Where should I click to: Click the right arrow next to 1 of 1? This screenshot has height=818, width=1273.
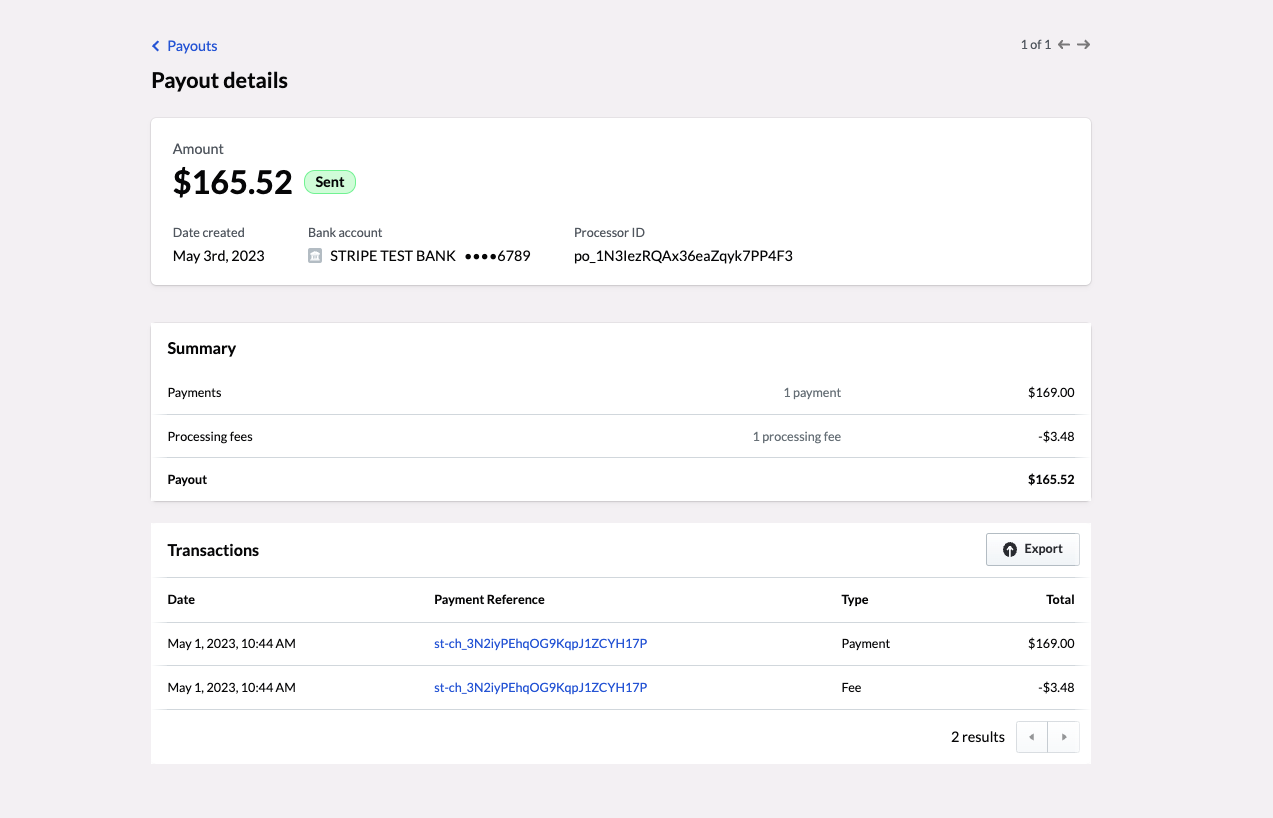[x=1084, y=44]
